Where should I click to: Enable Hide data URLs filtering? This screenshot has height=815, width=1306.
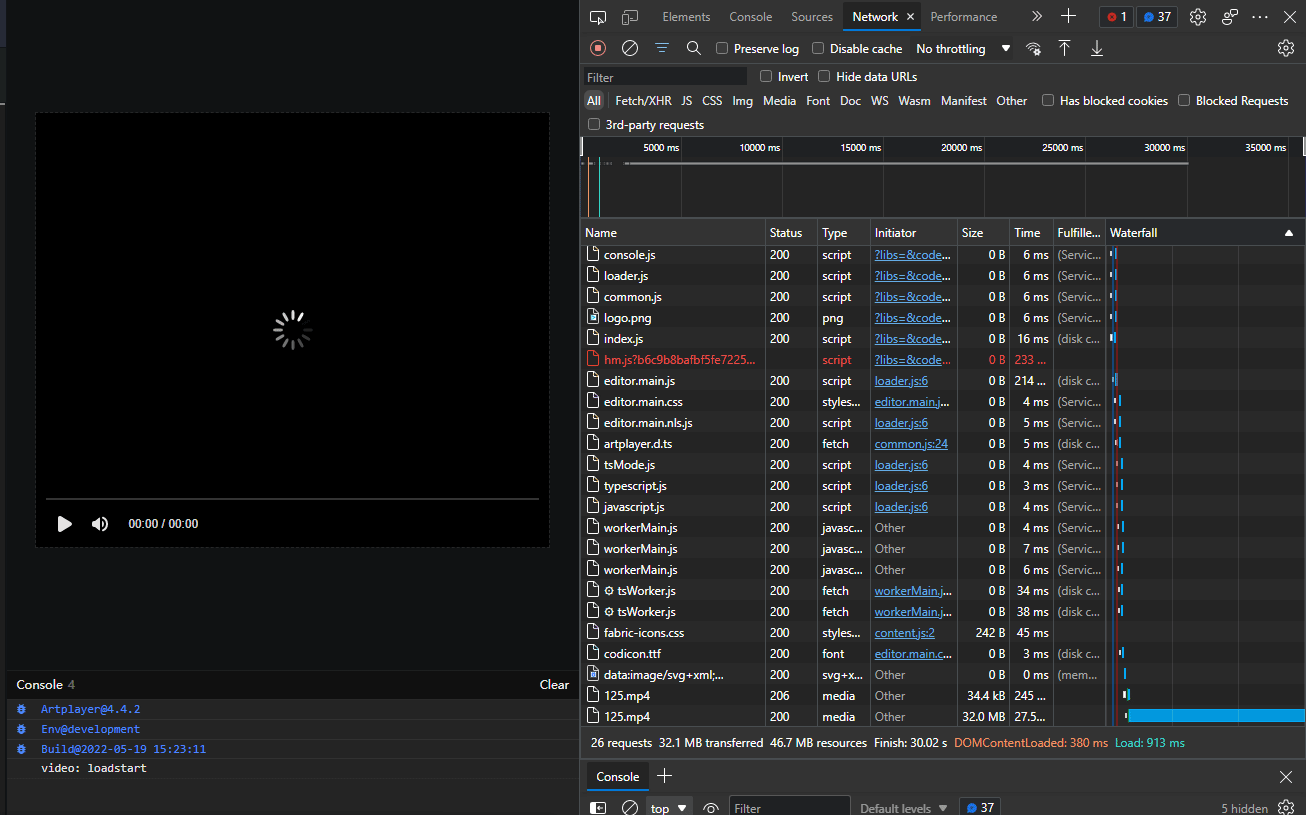824,76
